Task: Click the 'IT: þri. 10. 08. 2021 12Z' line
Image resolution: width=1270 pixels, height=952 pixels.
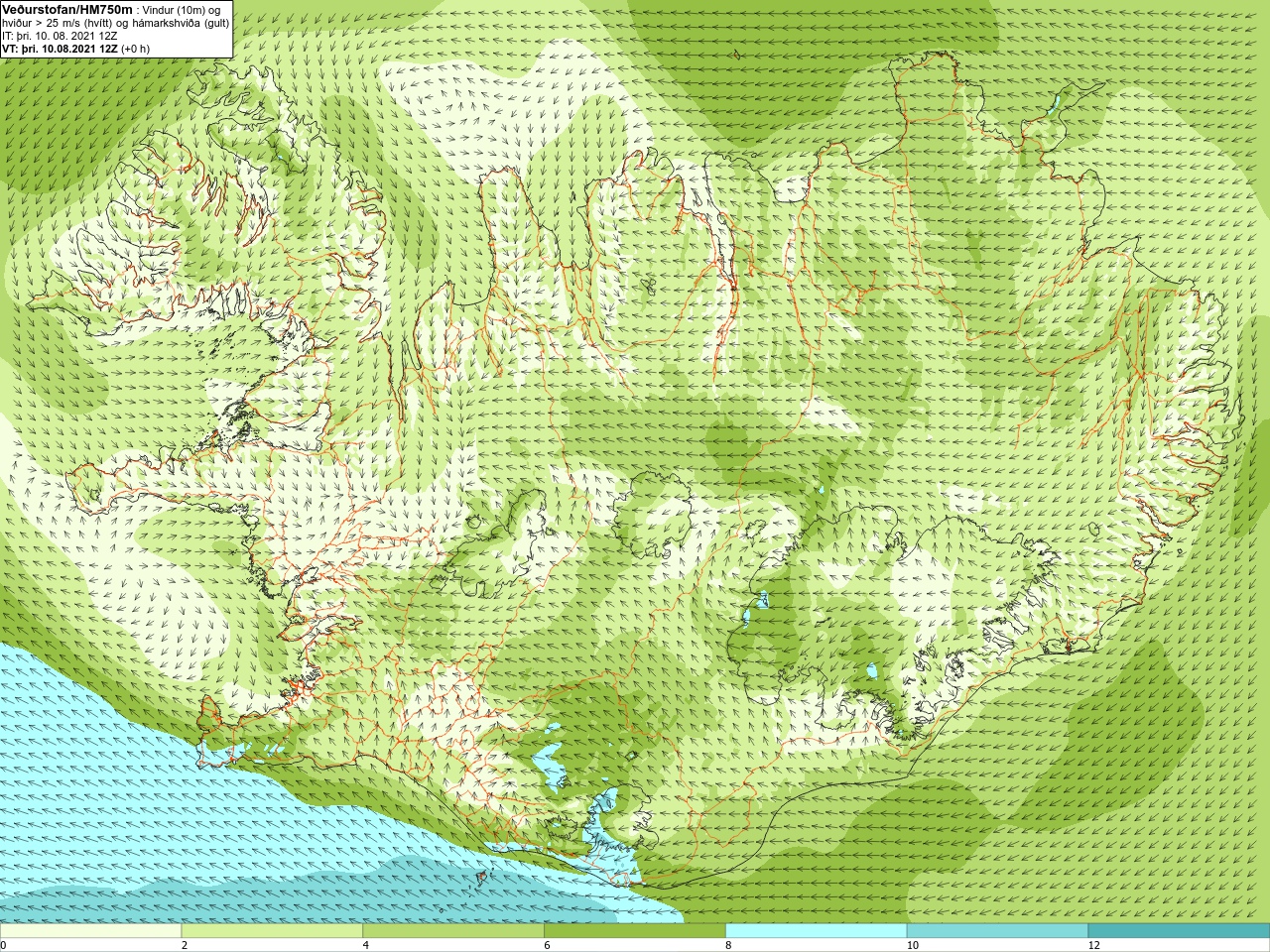Action: click(60, 36)
